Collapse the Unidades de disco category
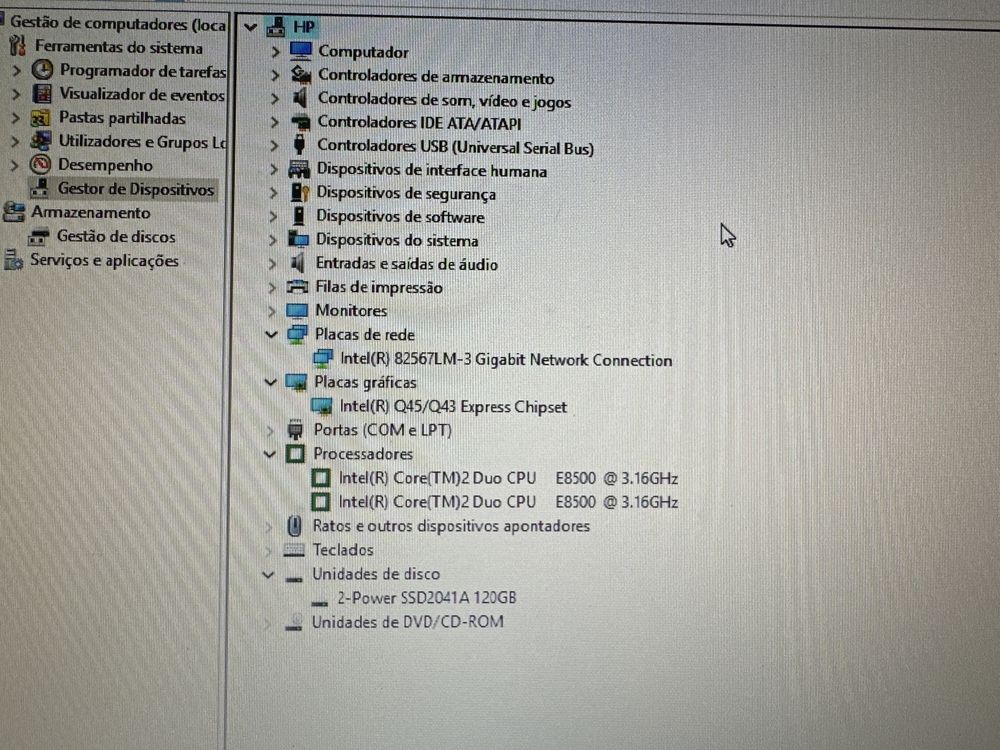1000x750 pixels. click(268, 575)
